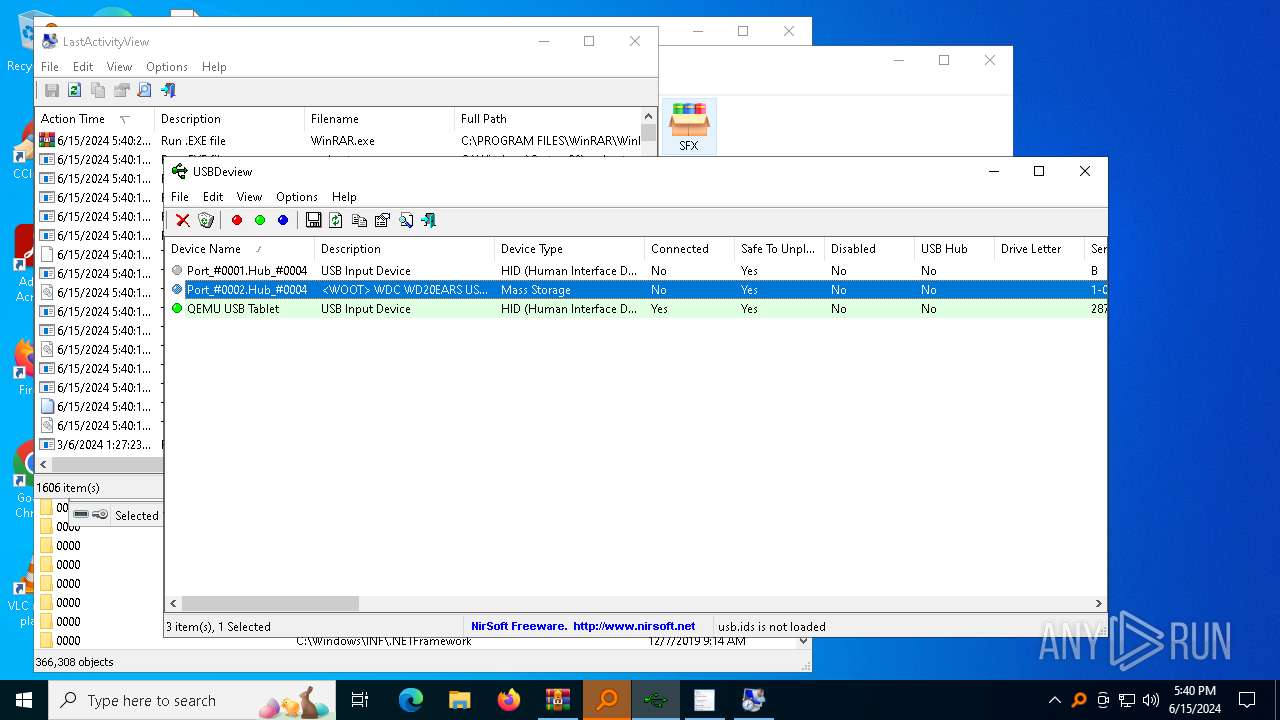Click the blue circle Disable Selected Devices icon
This screenshot has width=1280, height=720.
tap(283, 220)
